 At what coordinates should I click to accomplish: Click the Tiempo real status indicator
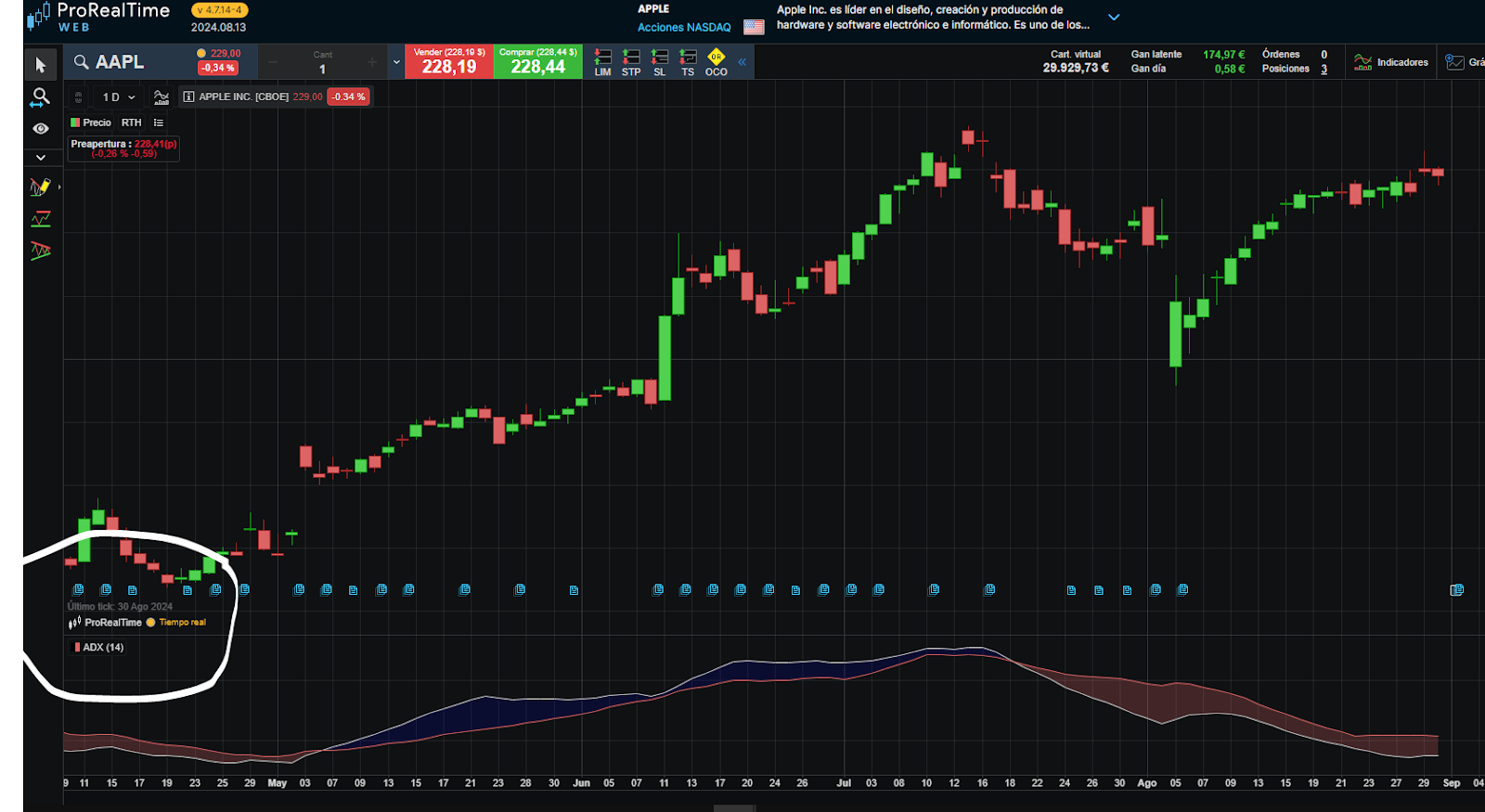pos(176,623)
